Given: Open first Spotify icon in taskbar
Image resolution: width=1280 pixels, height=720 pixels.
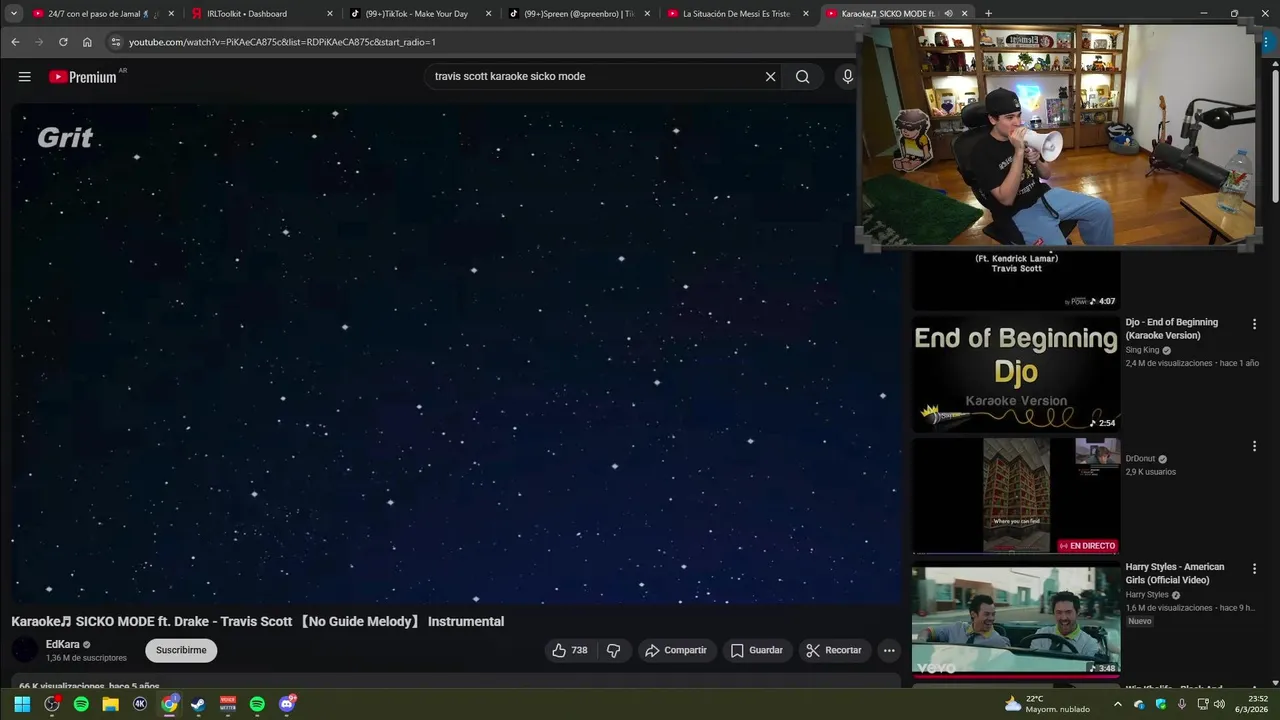Looking at the screenshot, I should tap(81, 704).
